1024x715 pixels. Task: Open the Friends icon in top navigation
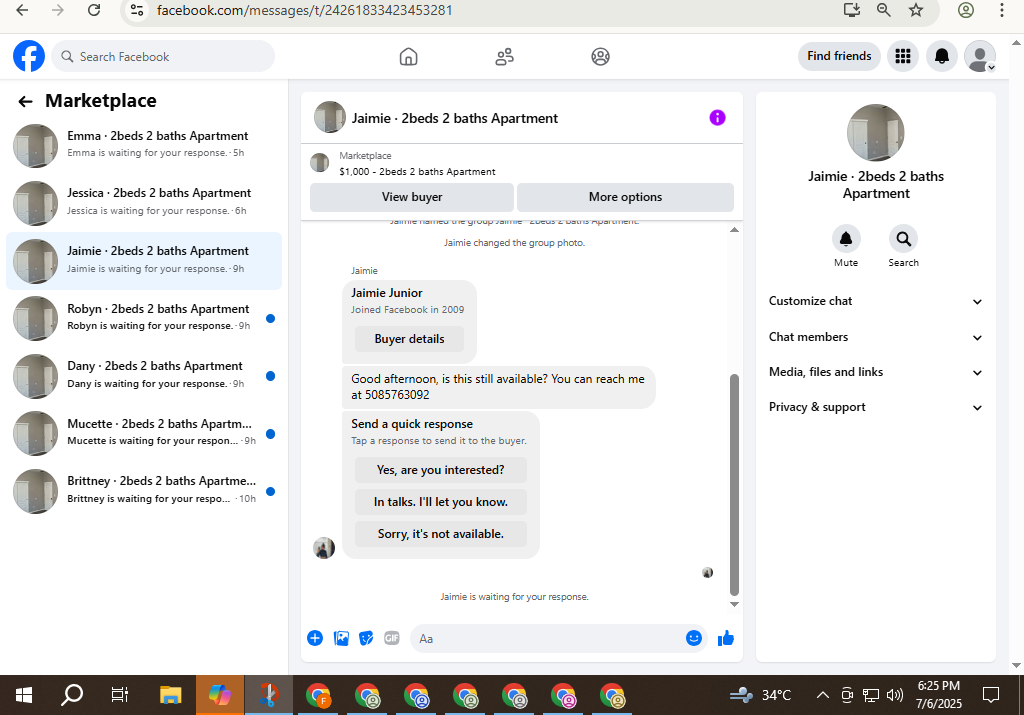pyautogui.click(x=504, y=57)
